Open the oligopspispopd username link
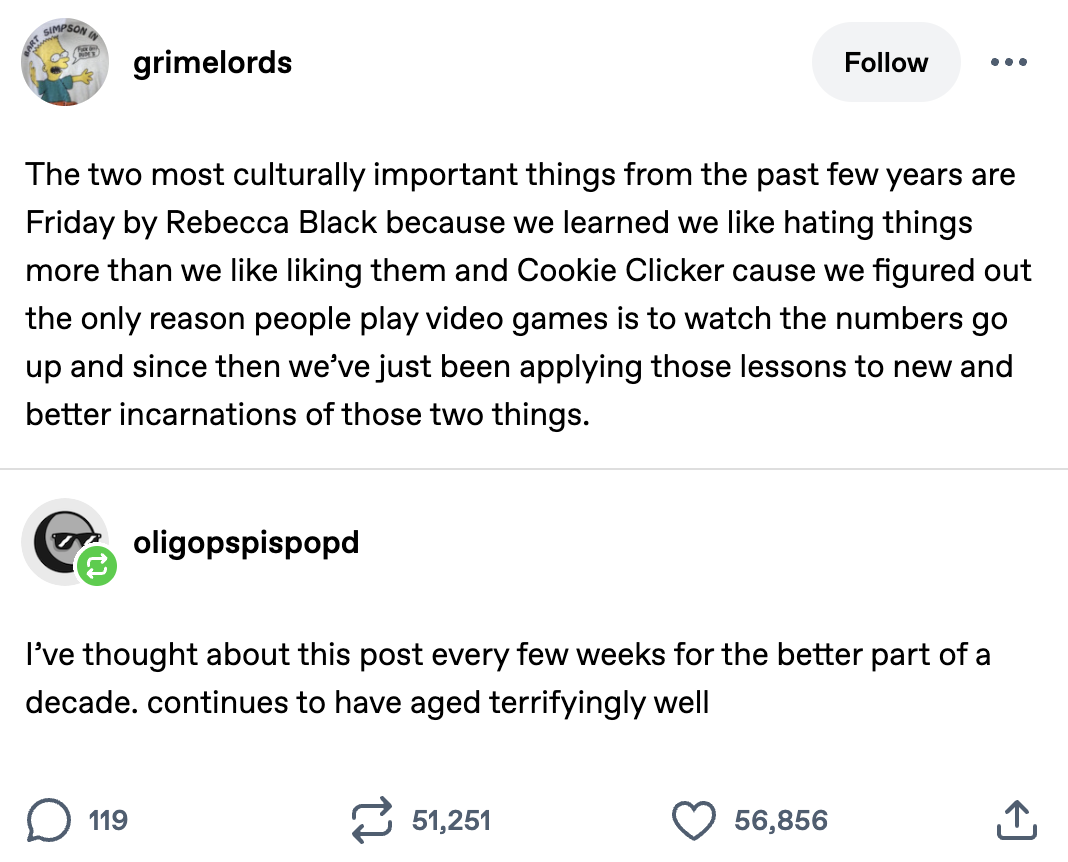Image resolution: width=1068 pixels, height=862 pixels. click(x=246, y=542)
